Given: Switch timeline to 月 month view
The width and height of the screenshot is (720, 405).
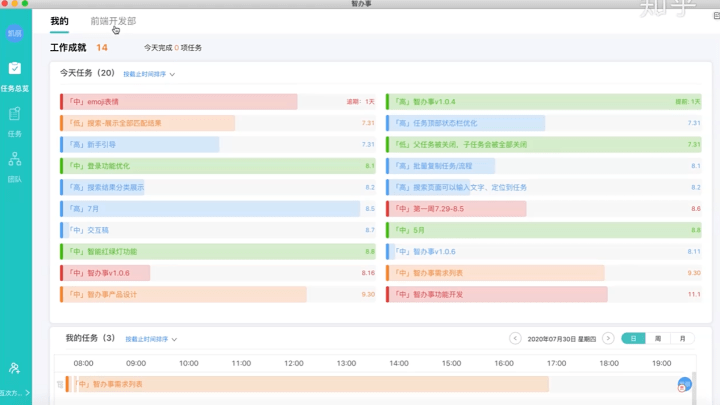Looking at the screenshot, I should [682, 339].
